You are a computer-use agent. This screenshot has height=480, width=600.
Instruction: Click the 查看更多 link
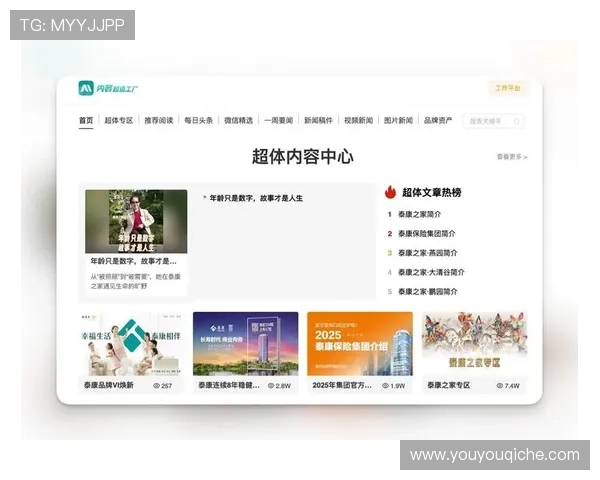coord(512,157)
